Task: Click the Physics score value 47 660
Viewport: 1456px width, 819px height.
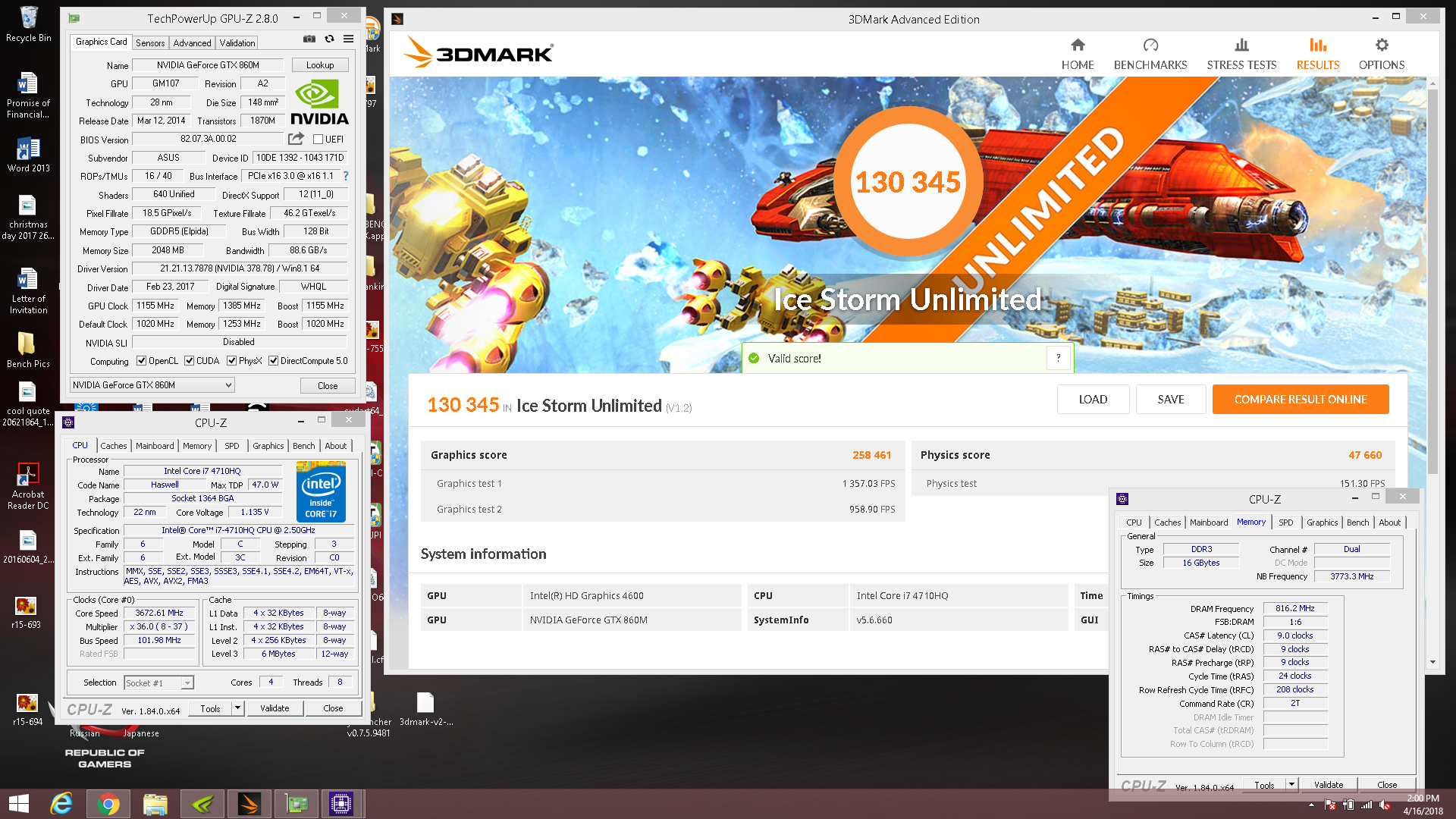Action: (1365, 455)
